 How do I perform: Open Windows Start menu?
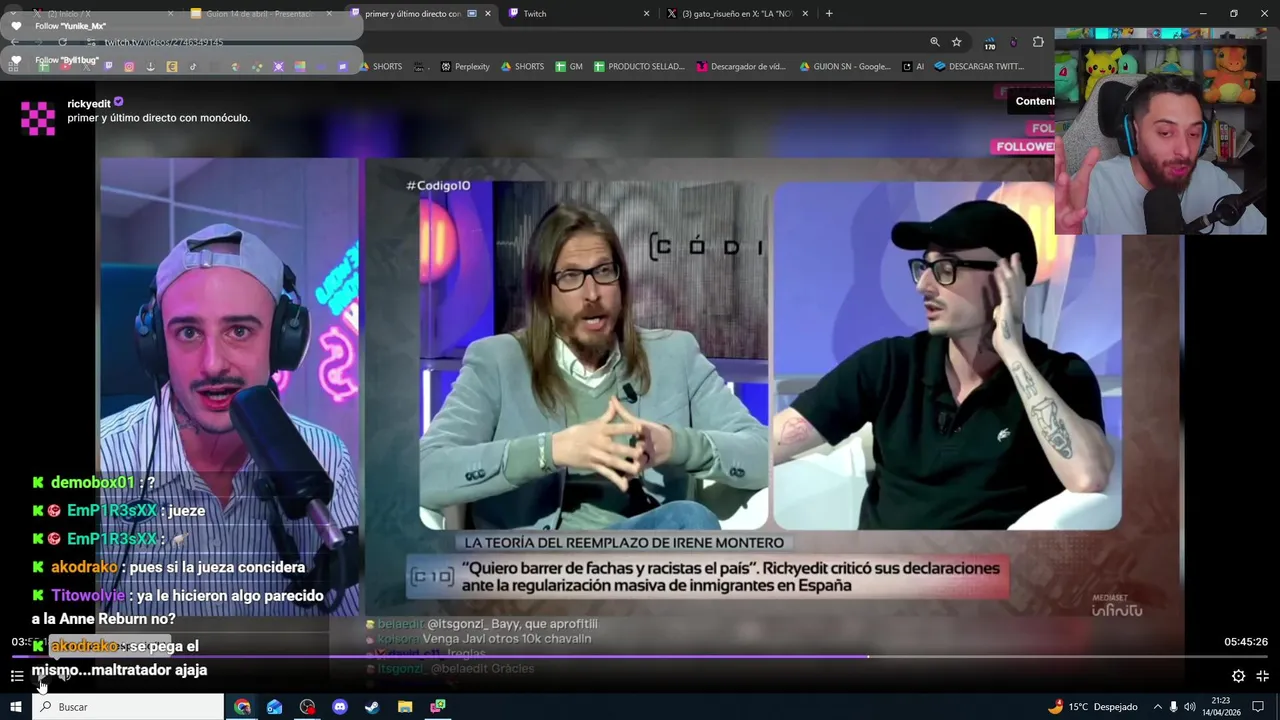(x=16, y=707)
